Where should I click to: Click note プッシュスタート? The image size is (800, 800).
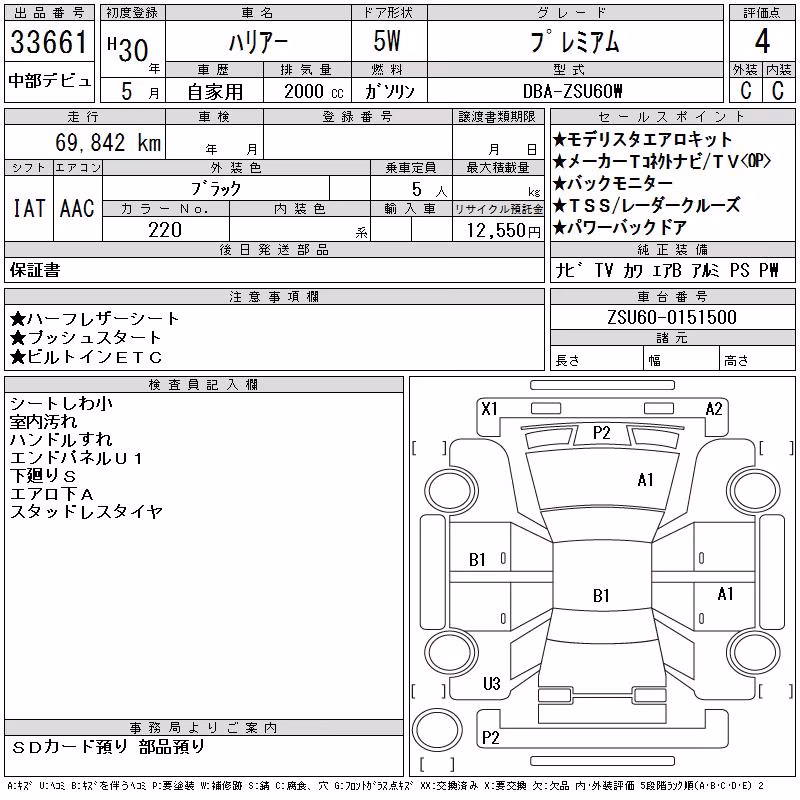[x=86, y=338]
